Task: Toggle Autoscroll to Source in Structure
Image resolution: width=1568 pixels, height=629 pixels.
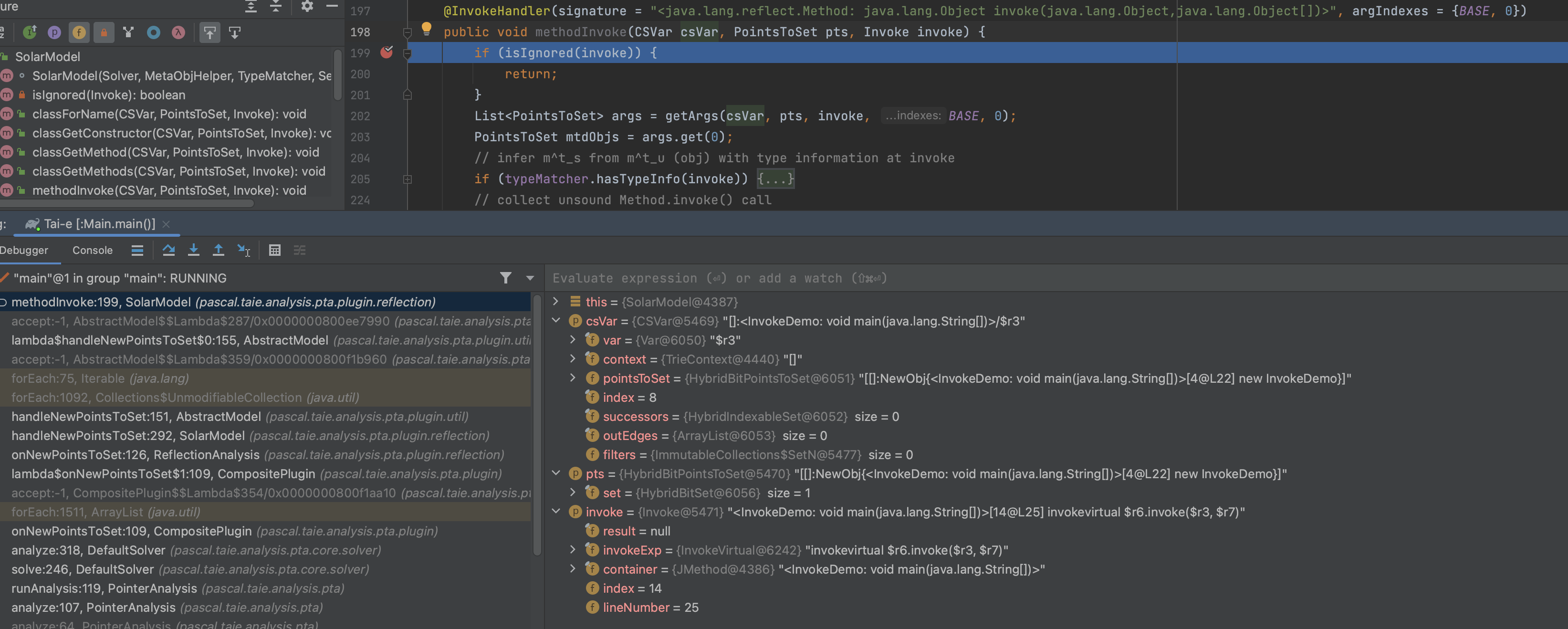Action: point(210,32)
